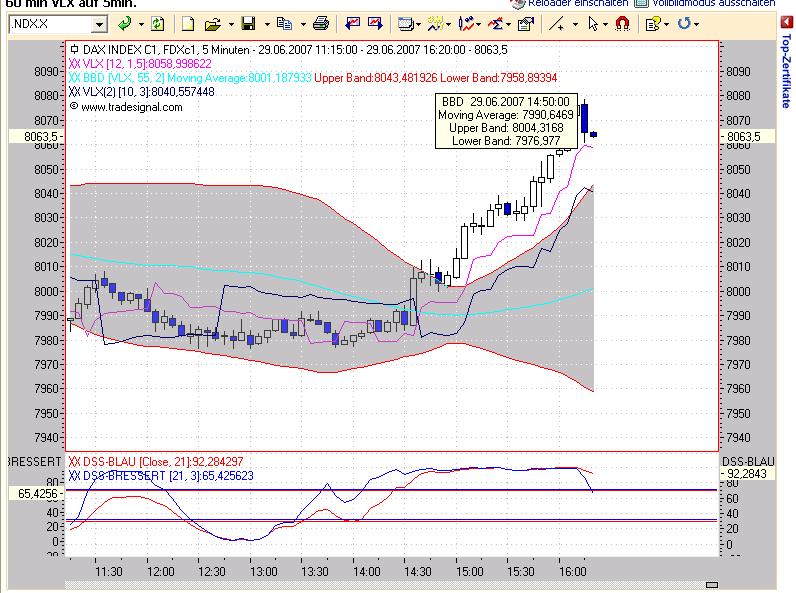Select the Upper Band:8043,481926 legend text
The image size is (796, 593).
(376, 78)
